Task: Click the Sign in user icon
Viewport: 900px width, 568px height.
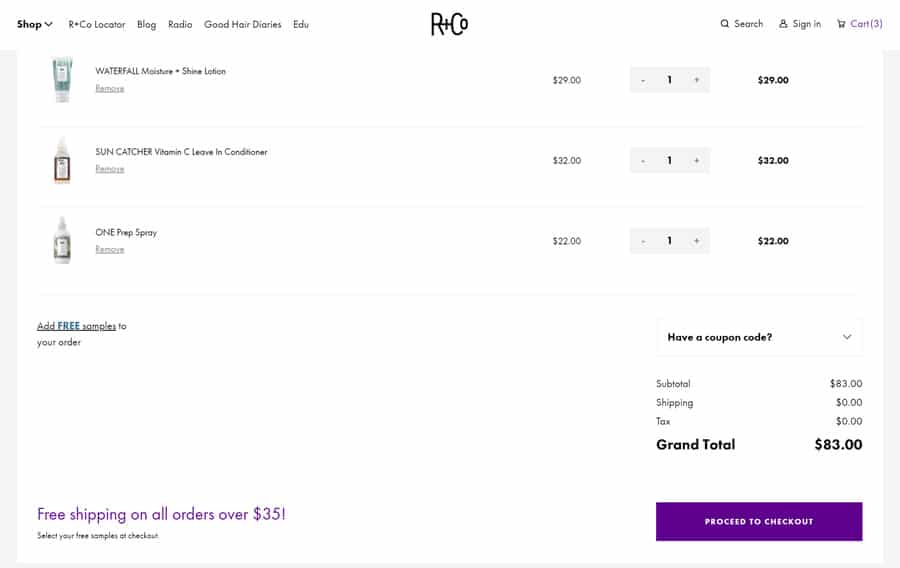Action: [783, 24]
